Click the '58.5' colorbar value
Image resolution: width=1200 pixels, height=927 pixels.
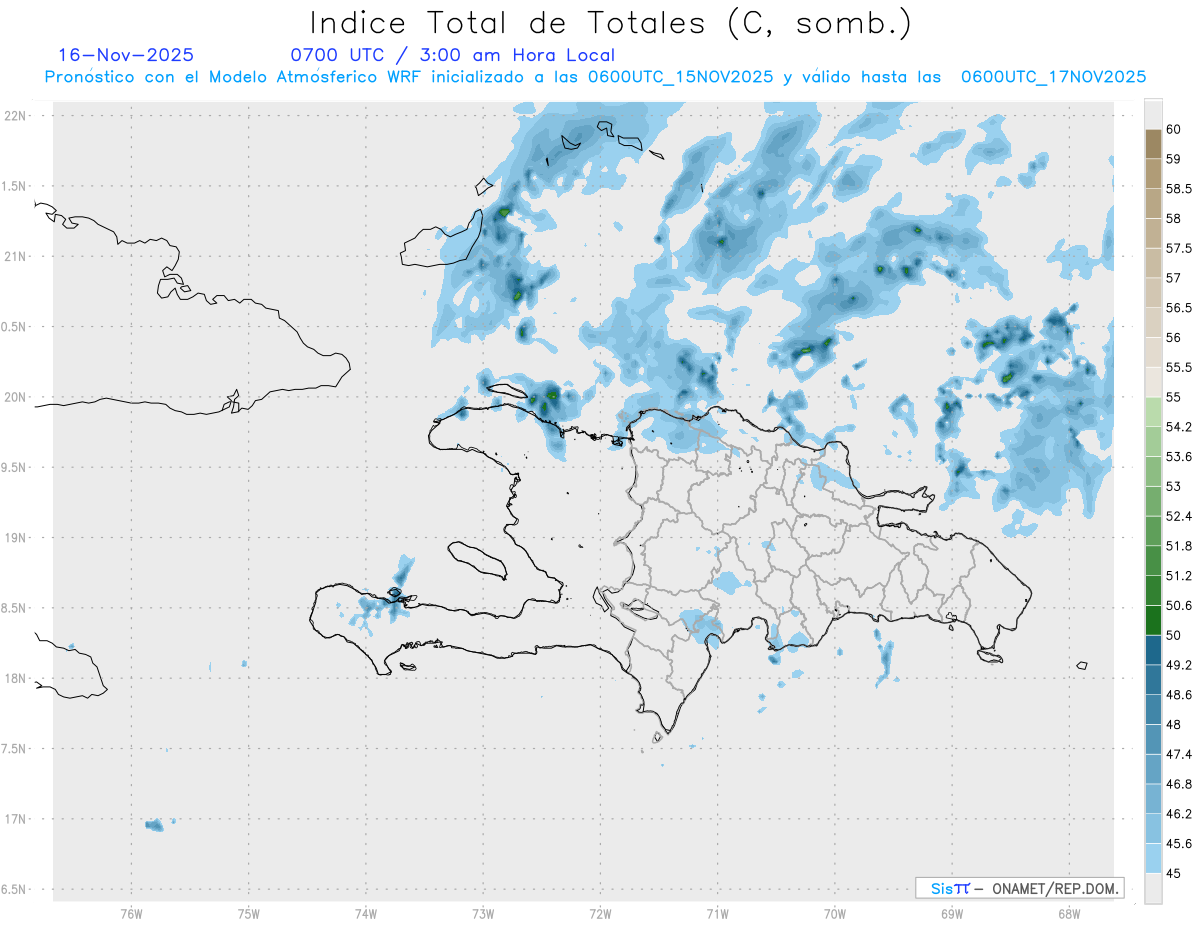click(x=1179, y=189)
